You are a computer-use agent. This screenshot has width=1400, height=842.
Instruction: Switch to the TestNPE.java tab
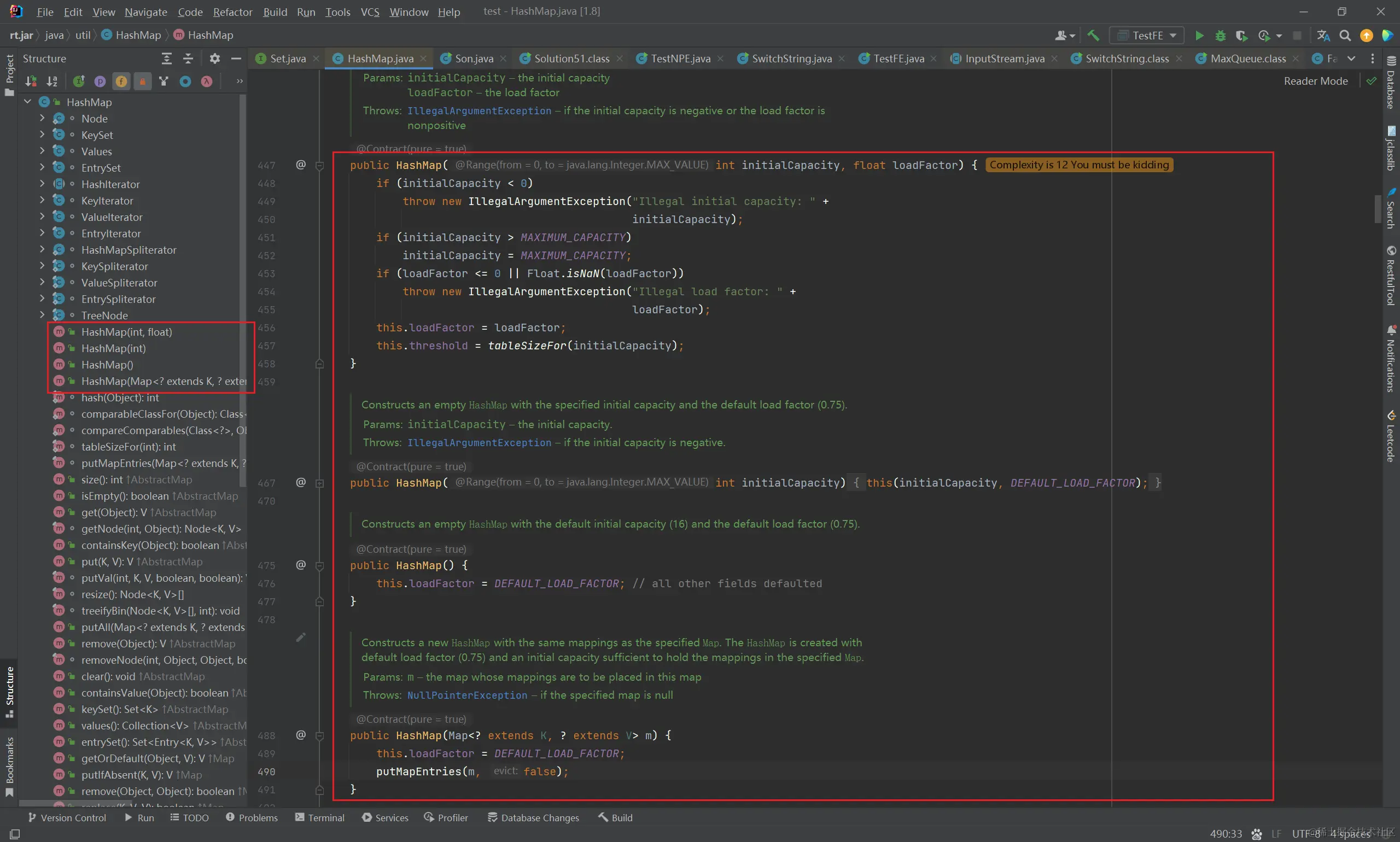[680, 59]
